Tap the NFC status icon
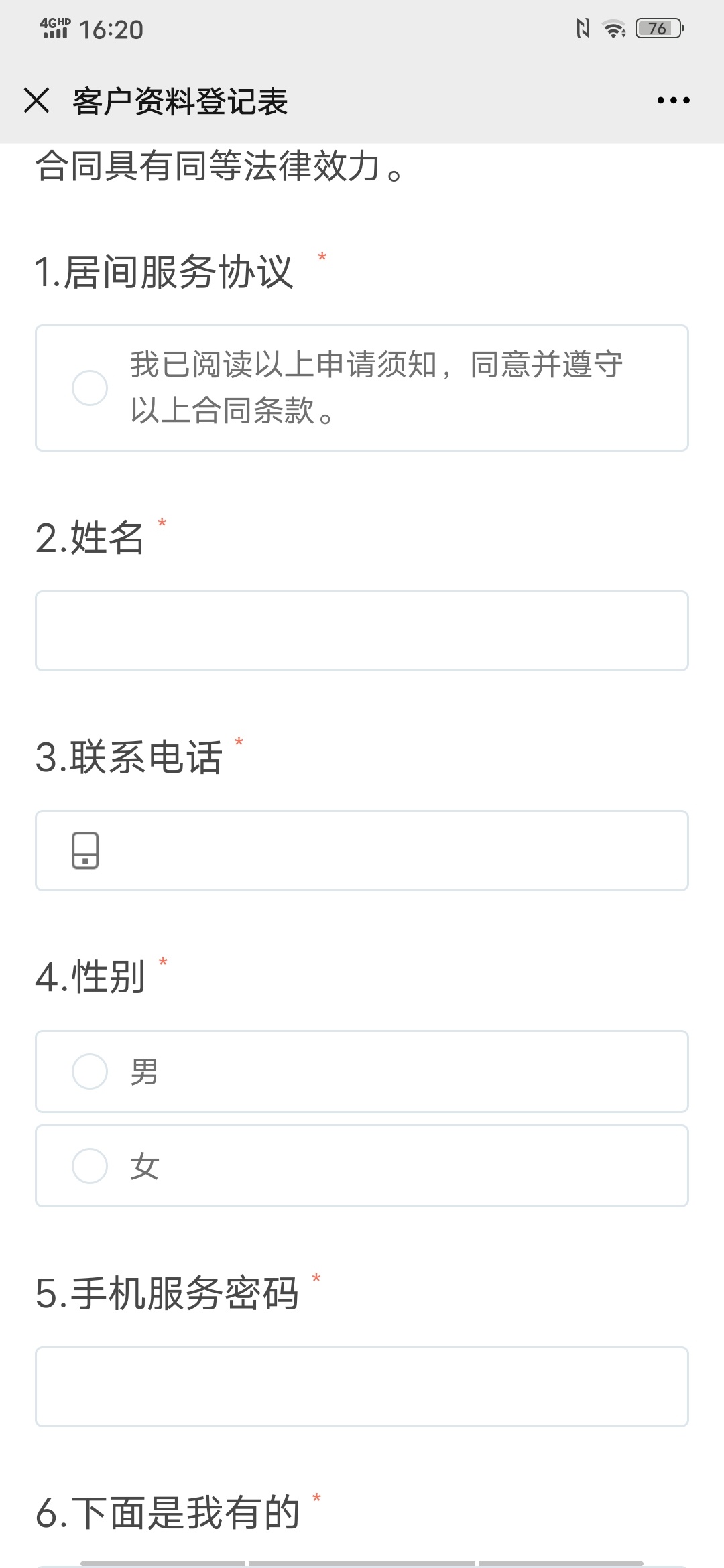The width and height of the screenshot is (724, 1568). 583,29
